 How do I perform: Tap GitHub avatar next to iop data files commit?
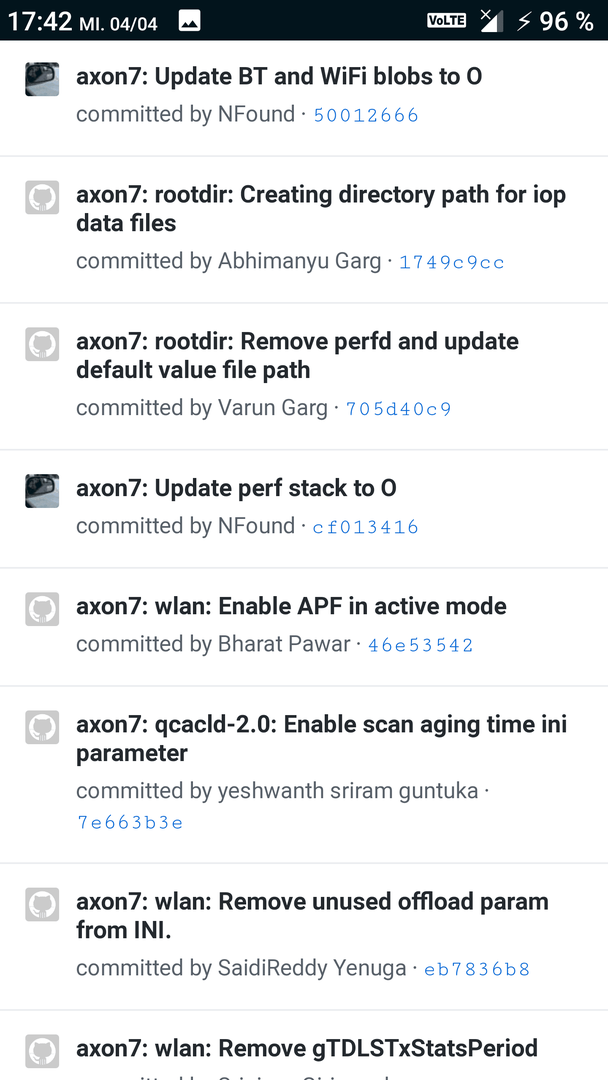tap(42, 198)
